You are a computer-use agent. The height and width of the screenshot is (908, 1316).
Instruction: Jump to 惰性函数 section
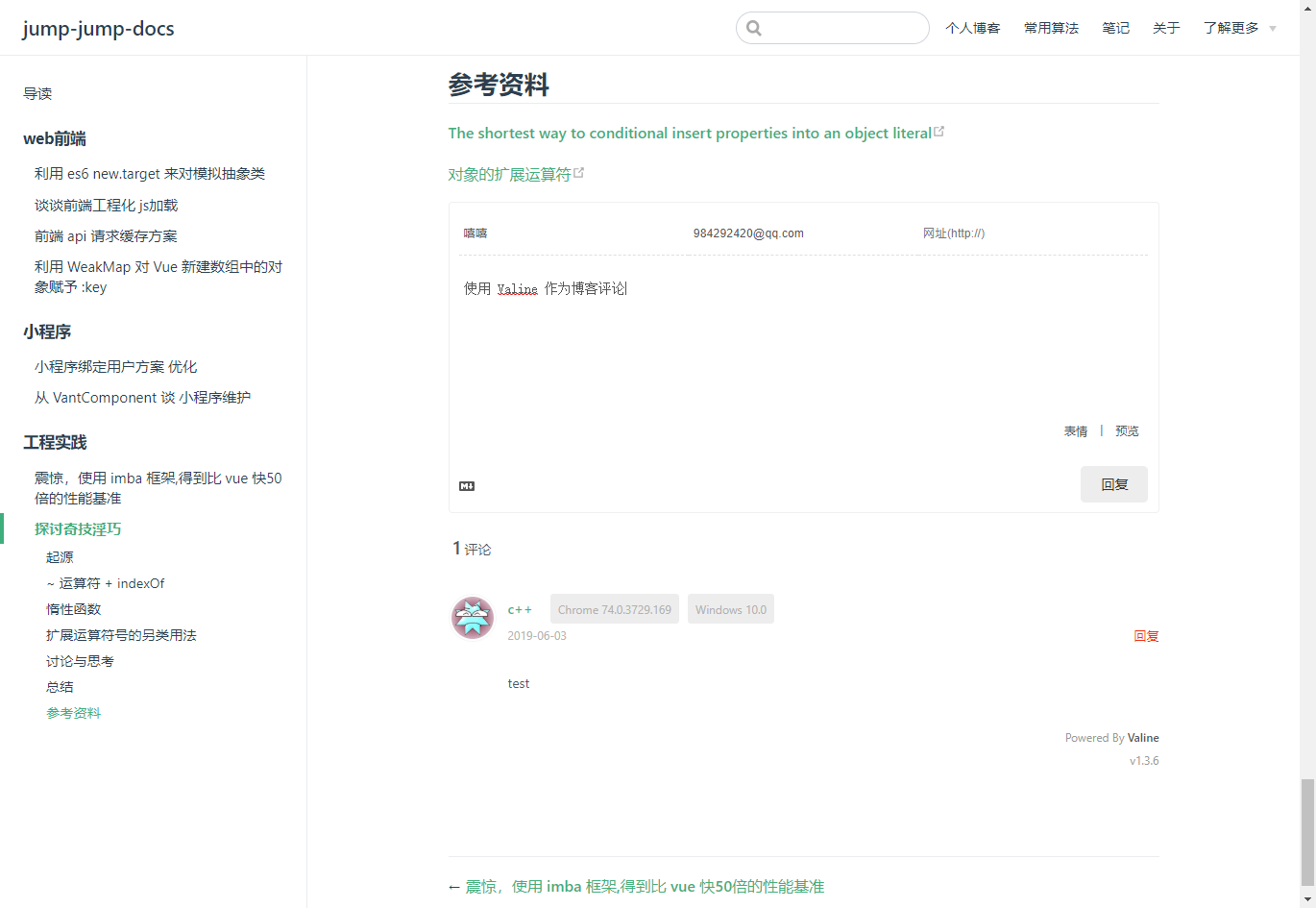point(73,609)
